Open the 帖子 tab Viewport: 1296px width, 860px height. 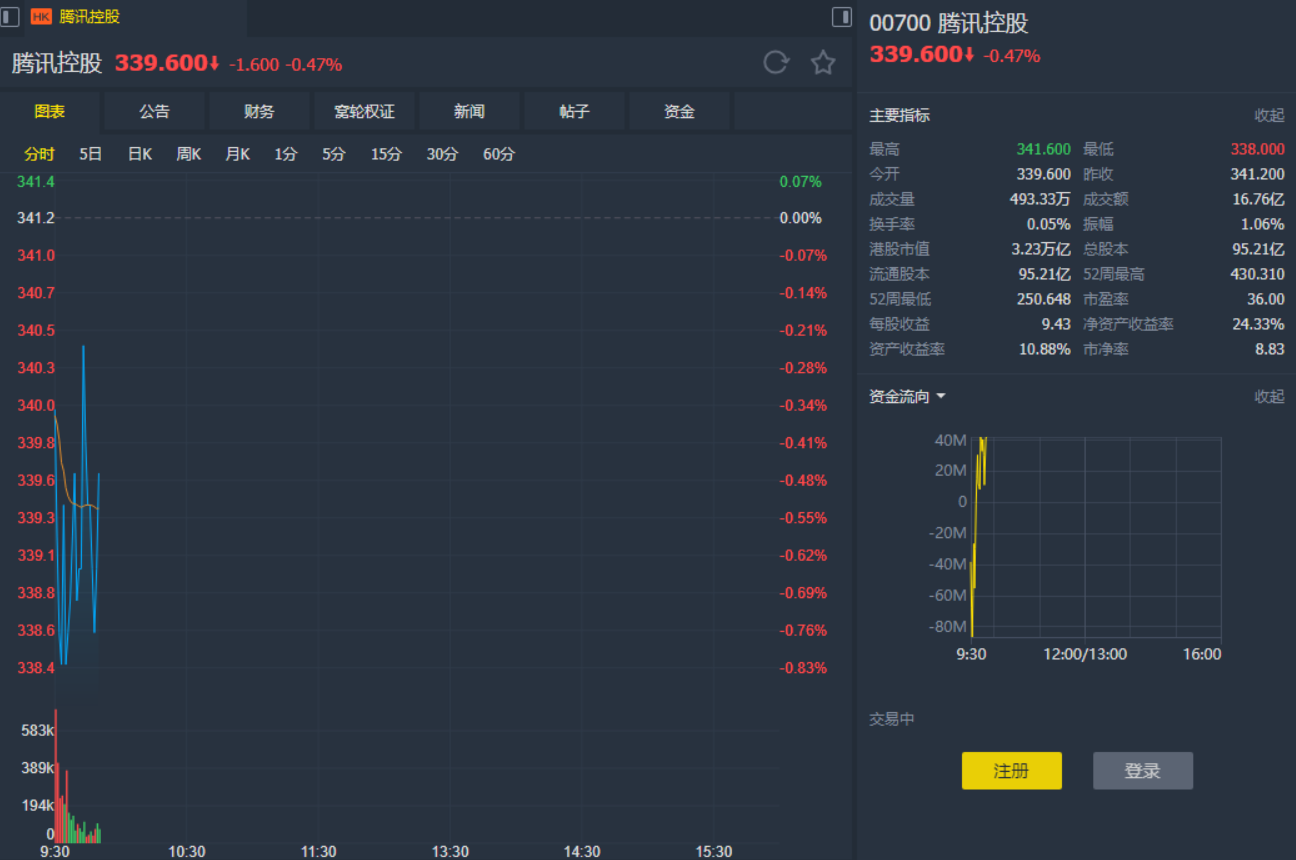pyautogui.click(x=575, y=112)
